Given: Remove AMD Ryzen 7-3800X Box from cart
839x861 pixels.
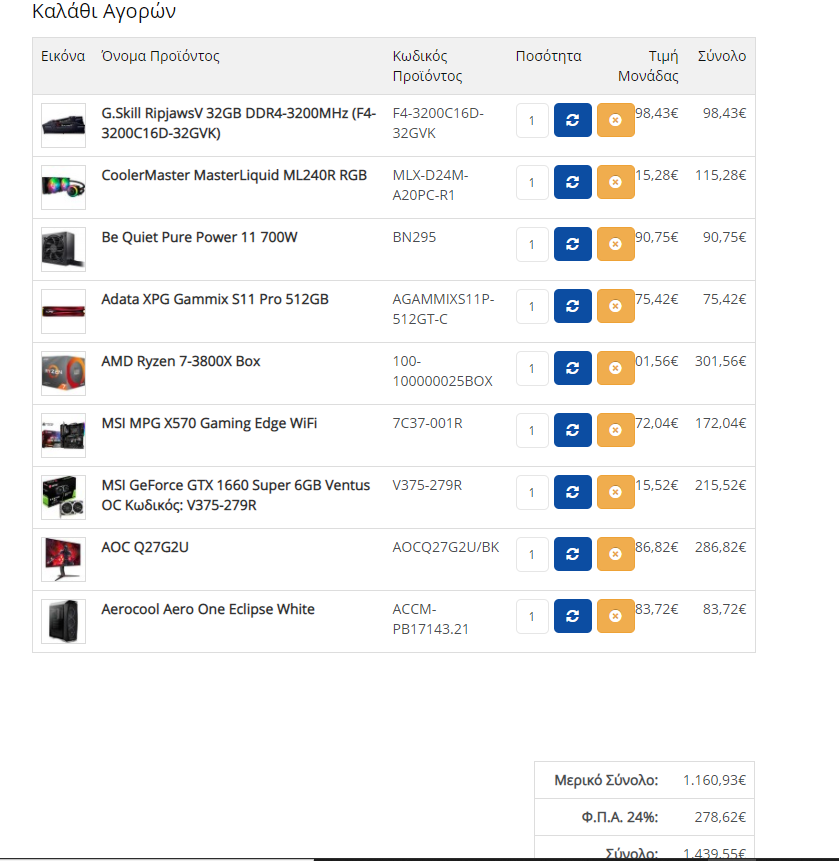Looking at the screenshot, I should tap(616, 368).
